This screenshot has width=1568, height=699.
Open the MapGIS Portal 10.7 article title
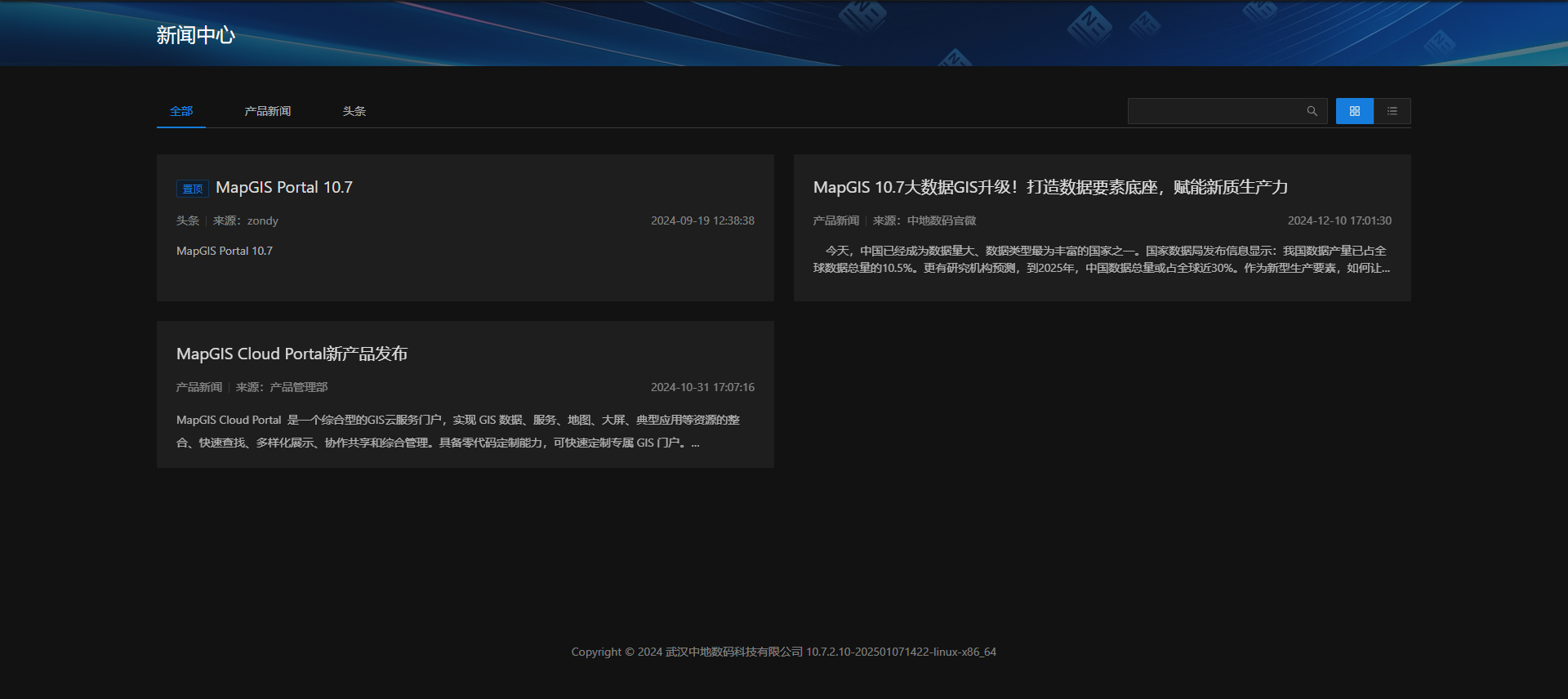(284, 187)
